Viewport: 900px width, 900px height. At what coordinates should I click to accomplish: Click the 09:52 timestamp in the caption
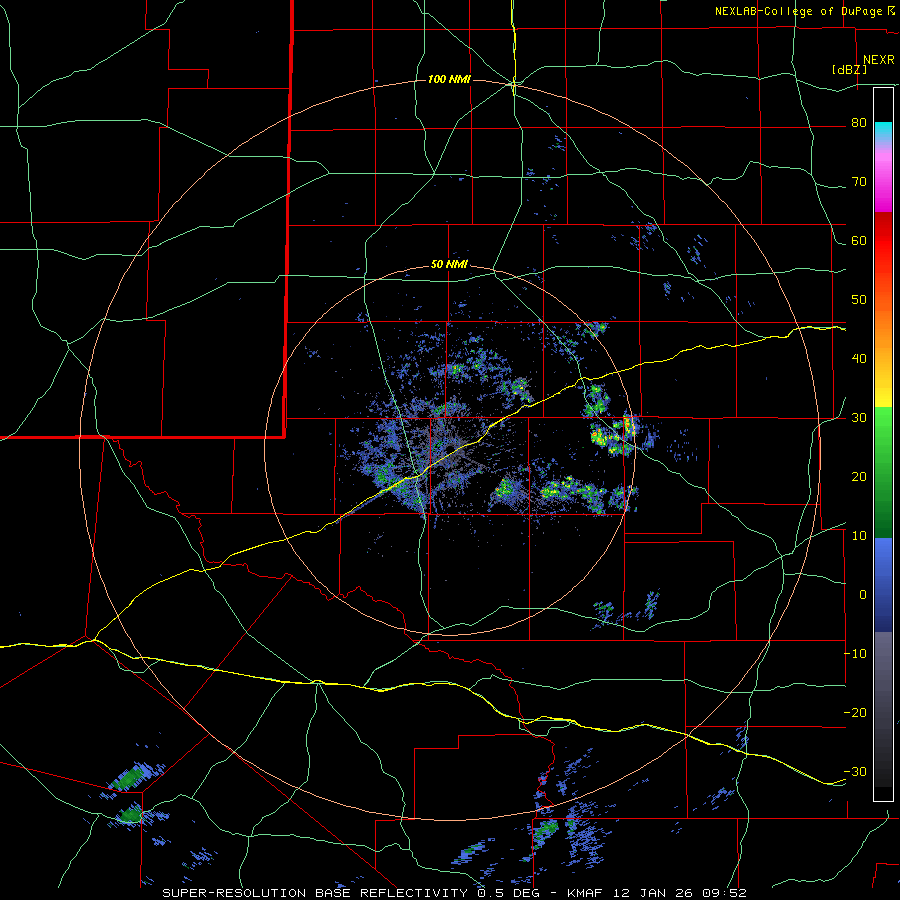[x=727, y=893]
